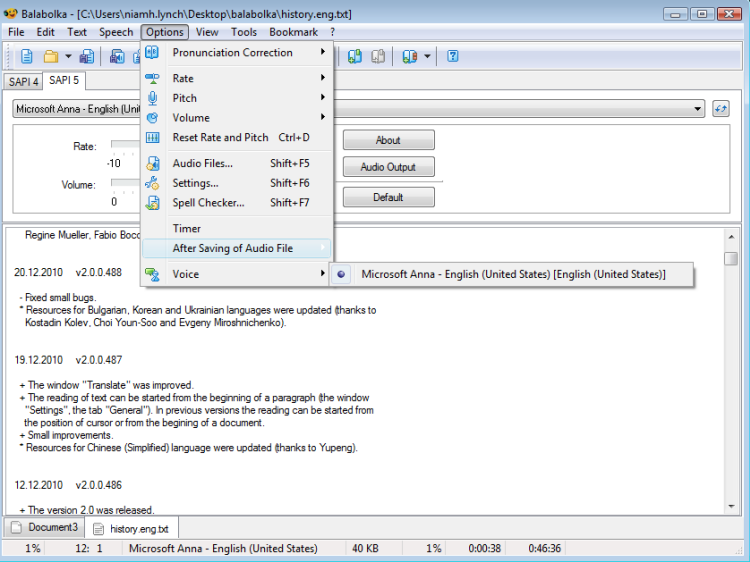The width and height of the screenshot is (750, 562).
Task: Expand the Voice submenu
Action: [323, 273]
